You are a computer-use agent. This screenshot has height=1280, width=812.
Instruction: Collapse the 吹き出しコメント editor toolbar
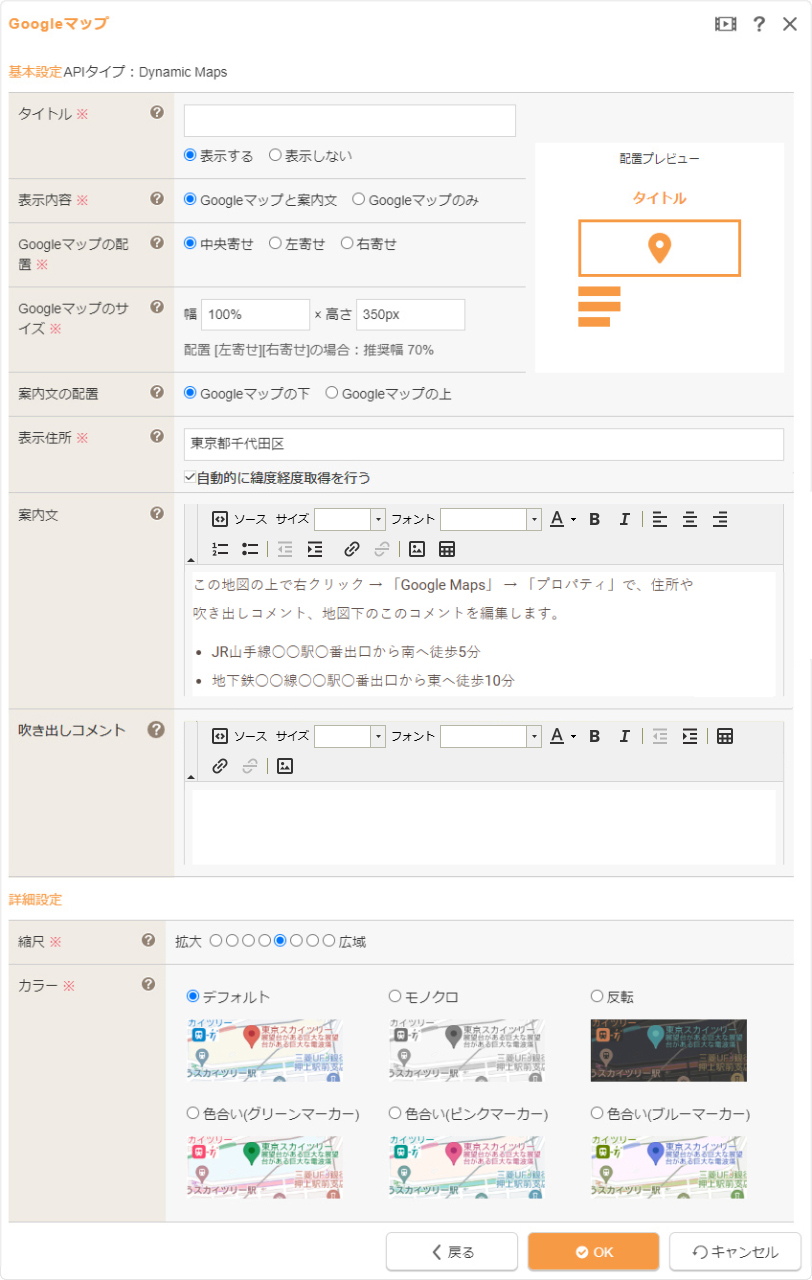pyautogui.click(x=191, y=777)
